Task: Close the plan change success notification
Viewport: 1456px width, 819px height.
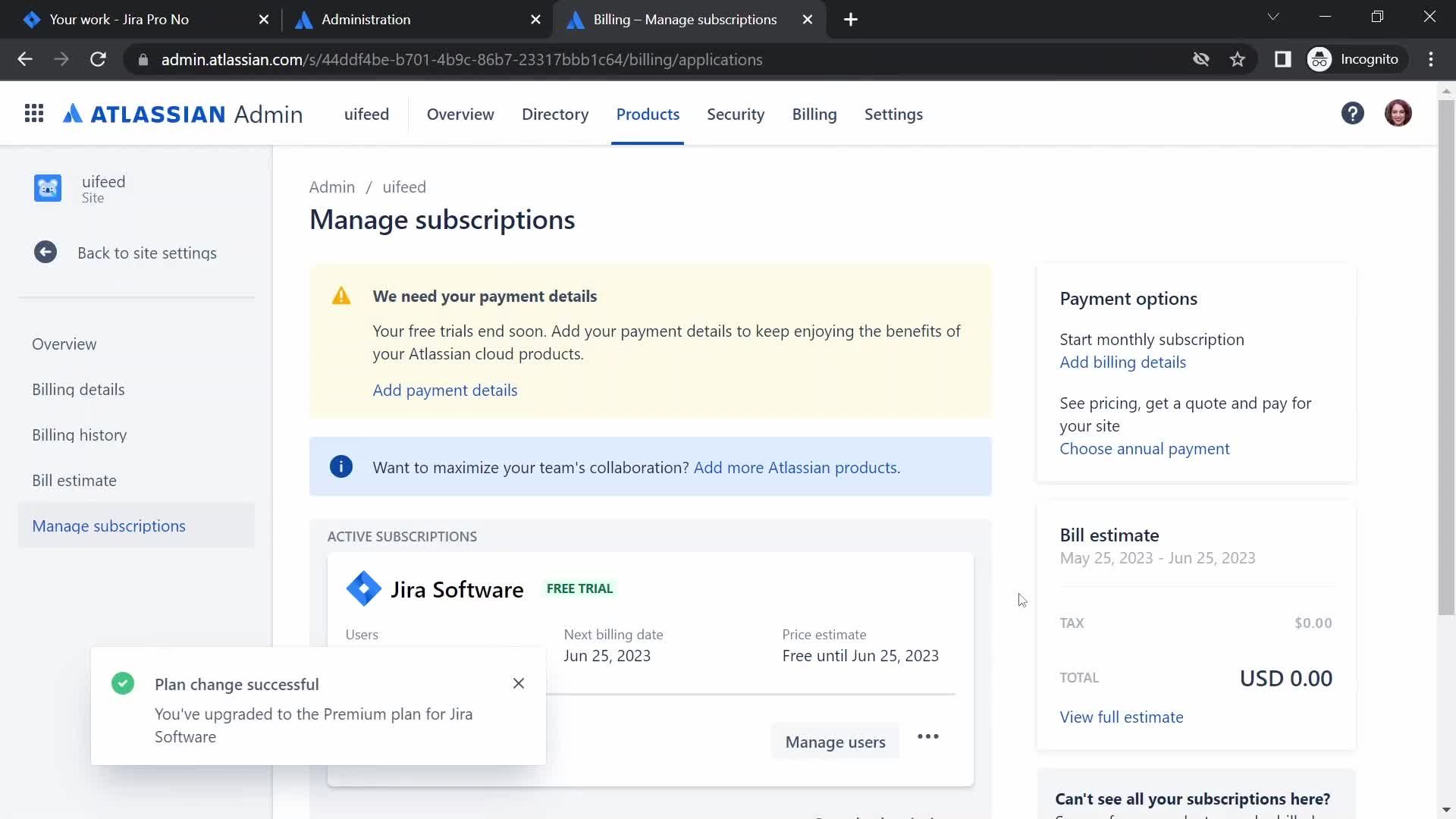Action: pos(518,684)
